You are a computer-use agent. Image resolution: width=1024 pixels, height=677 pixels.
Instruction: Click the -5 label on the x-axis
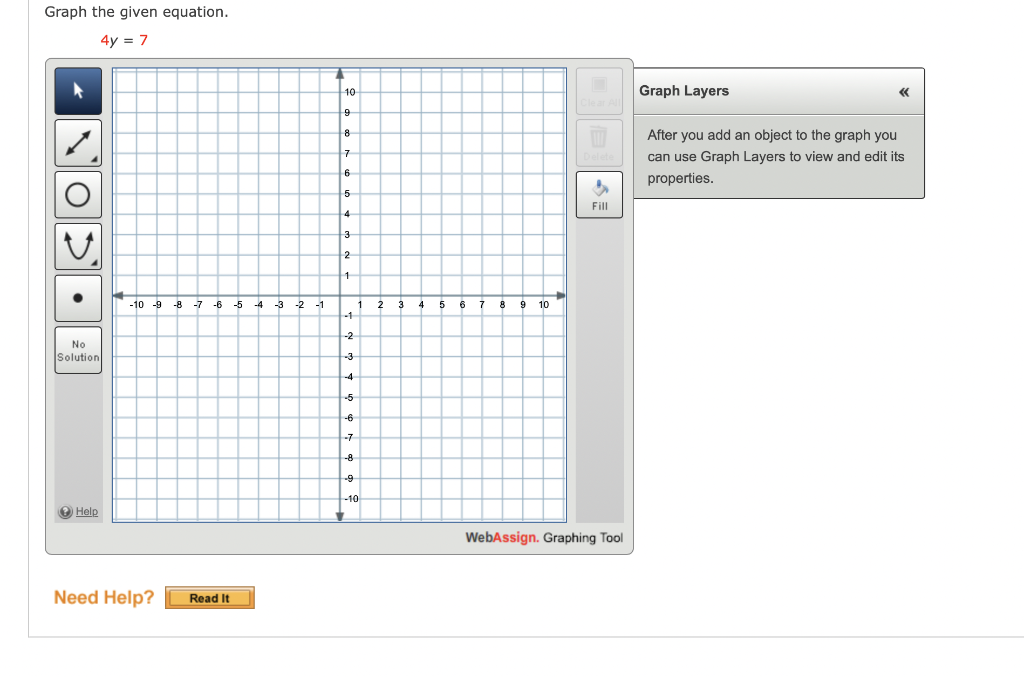tap(238, 305)
